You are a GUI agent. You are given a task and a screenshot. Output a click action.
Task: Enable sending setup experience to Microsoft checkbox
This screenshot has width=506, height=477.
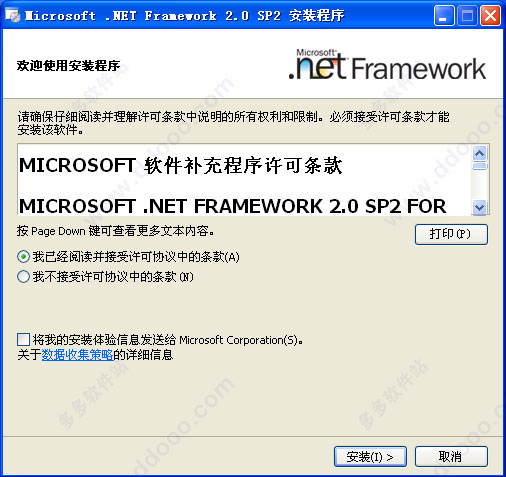[23, 340]
